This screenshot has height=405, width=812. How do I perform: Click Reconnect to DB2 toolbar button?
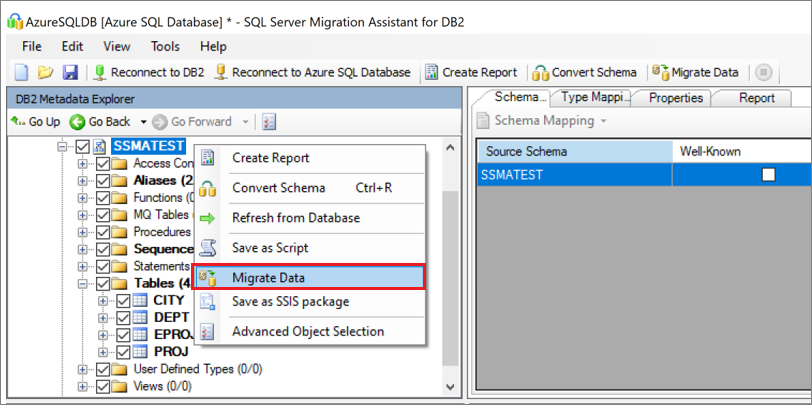[x=148, y=72]
